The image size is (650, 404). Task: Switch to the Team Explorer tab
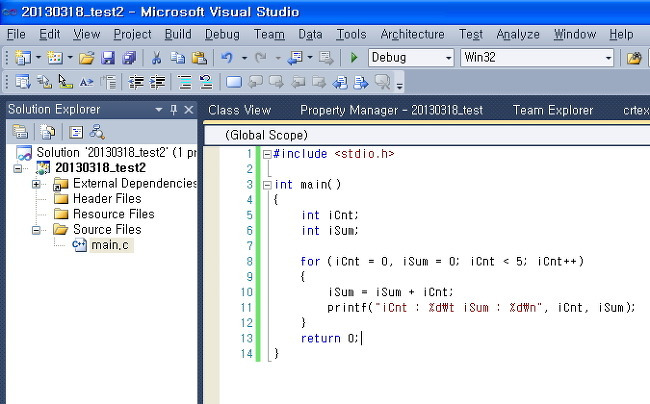553,110
